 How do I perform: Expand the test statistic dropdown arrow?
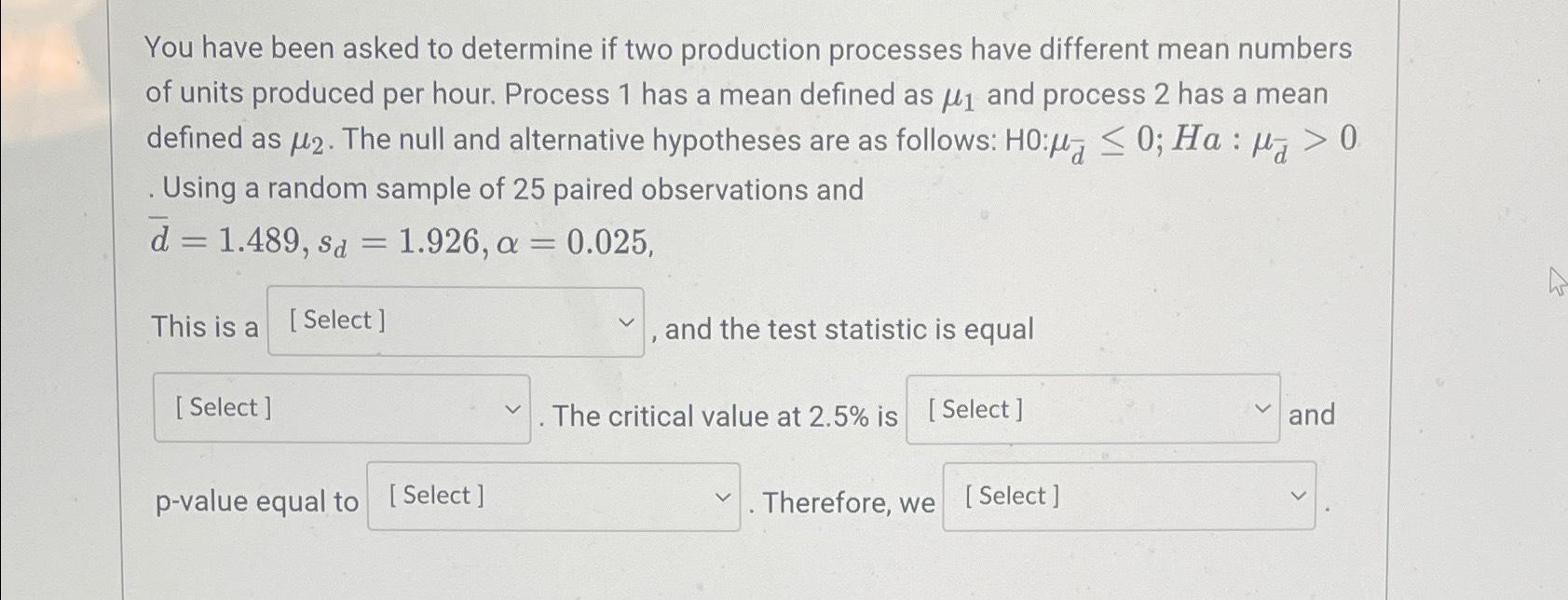click(511, 408)
